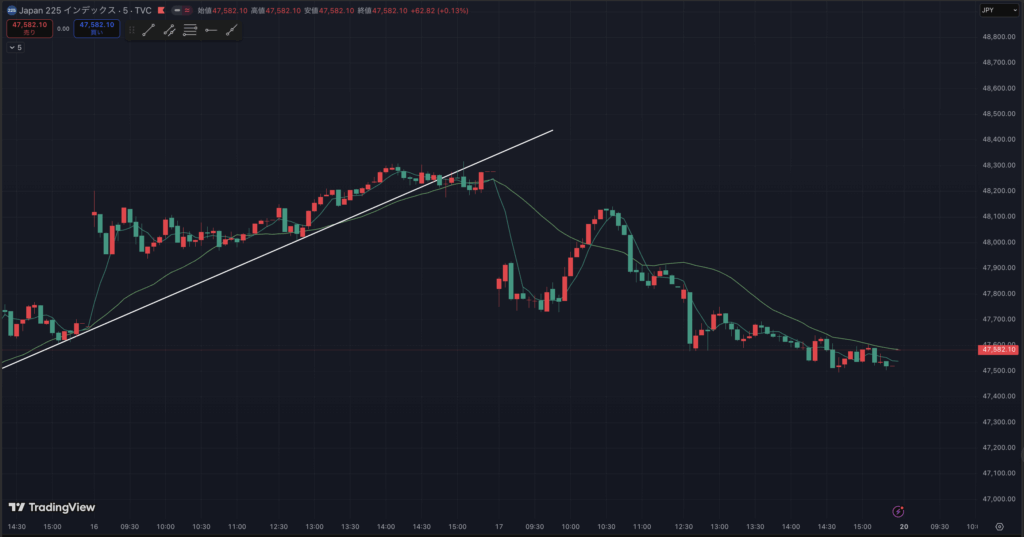Click the red current price label 47,582.10
1024x537 pixels.
999,349
